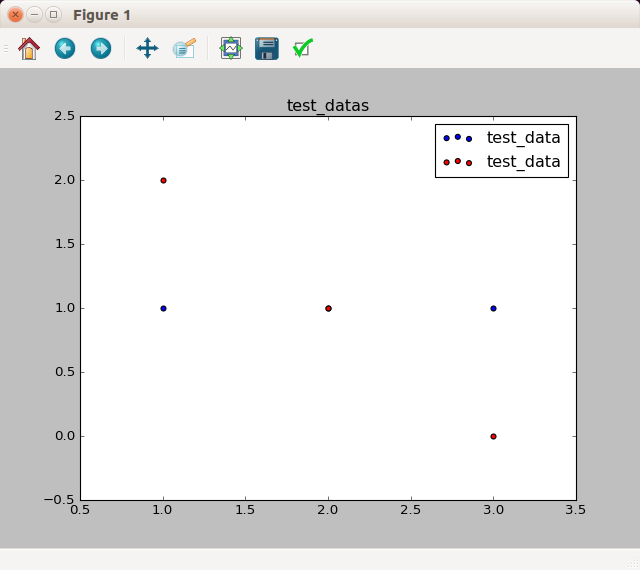
Task: Click the plot title test_datas
Action: 328,106
